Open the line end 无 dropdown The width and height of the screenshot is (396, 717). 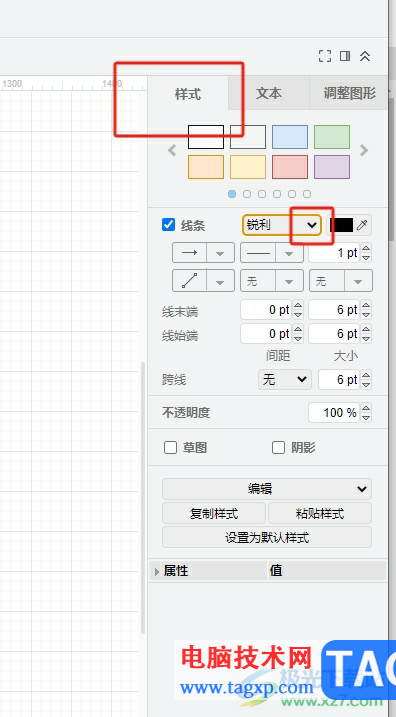click(x=341, y=281)
